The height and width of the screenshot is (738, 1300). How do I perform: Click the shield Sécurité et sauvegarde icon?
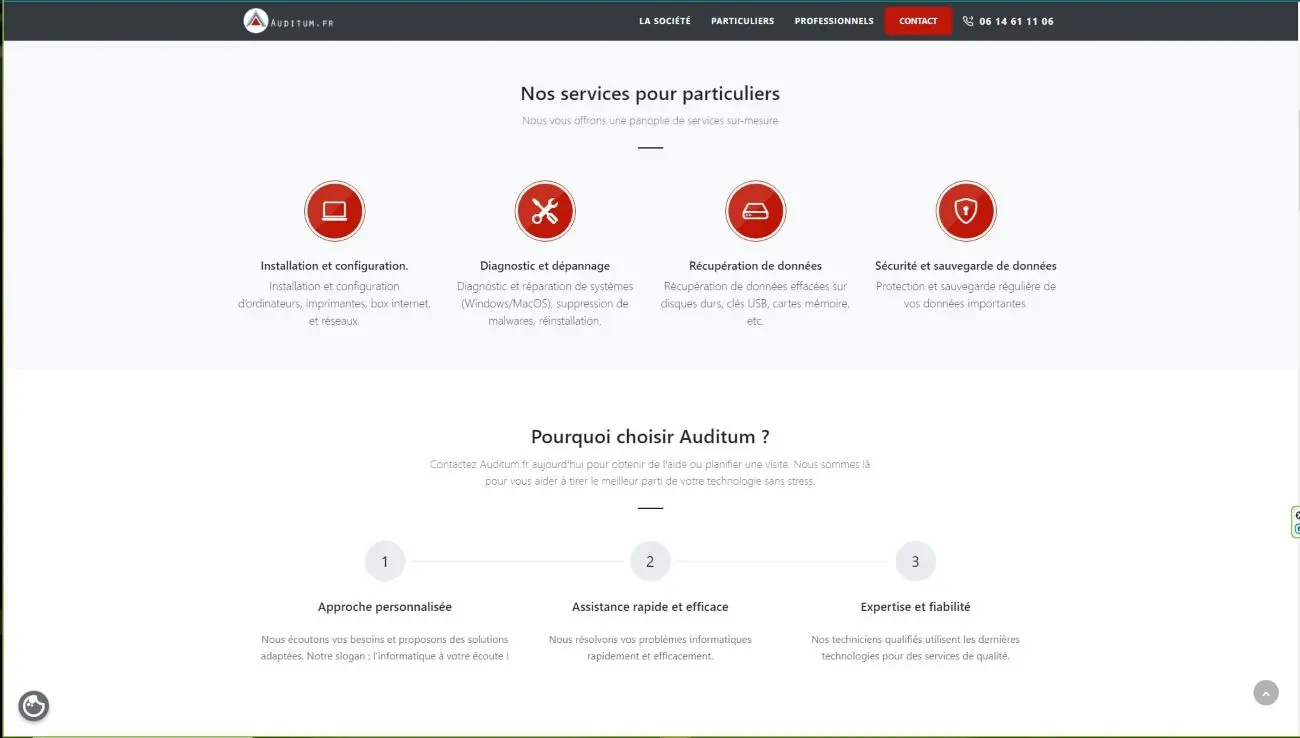point(966,211)
